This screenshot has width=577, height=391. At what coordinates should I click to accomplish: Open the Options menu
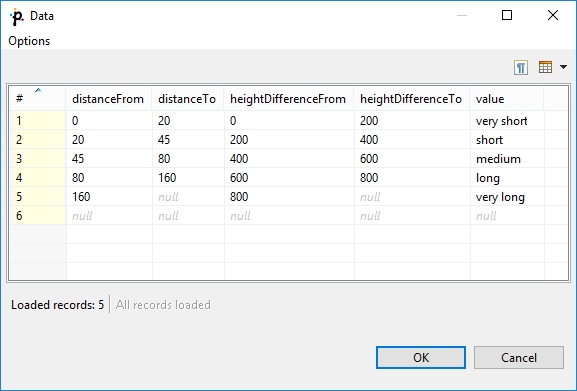[29, 41]
